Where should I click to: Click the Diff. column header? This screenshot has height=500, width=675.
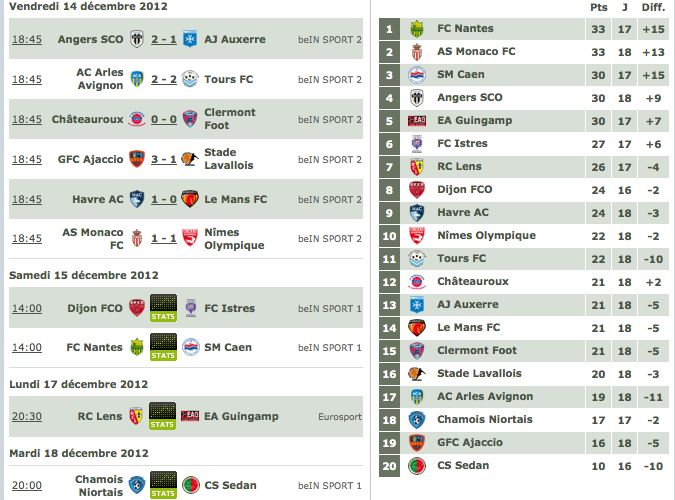[653, 7]
